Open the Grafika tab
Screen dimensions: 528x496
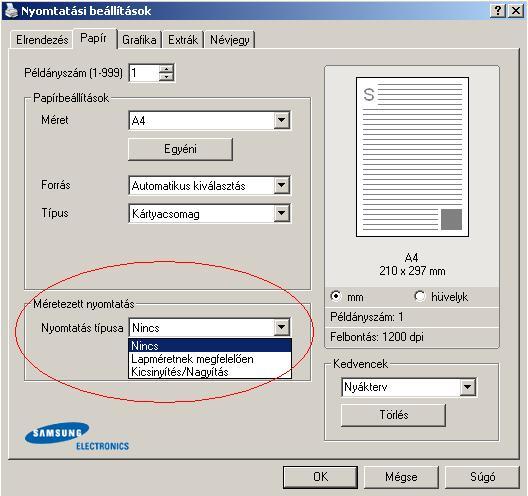(139, 40)
